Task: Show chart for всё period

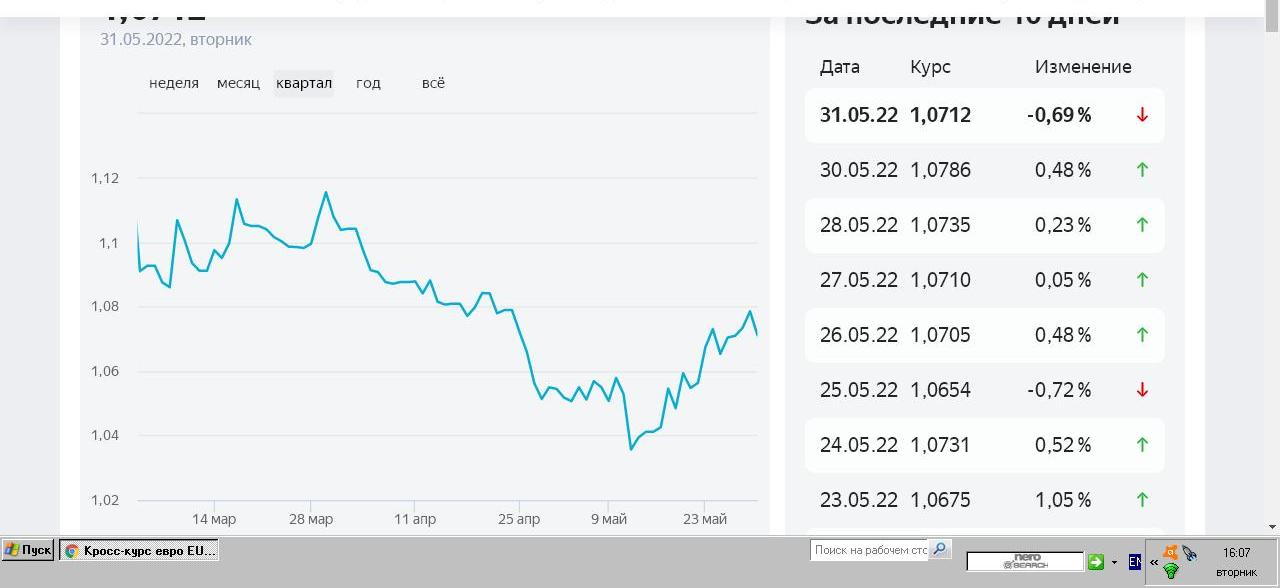Action: point(433,83)
